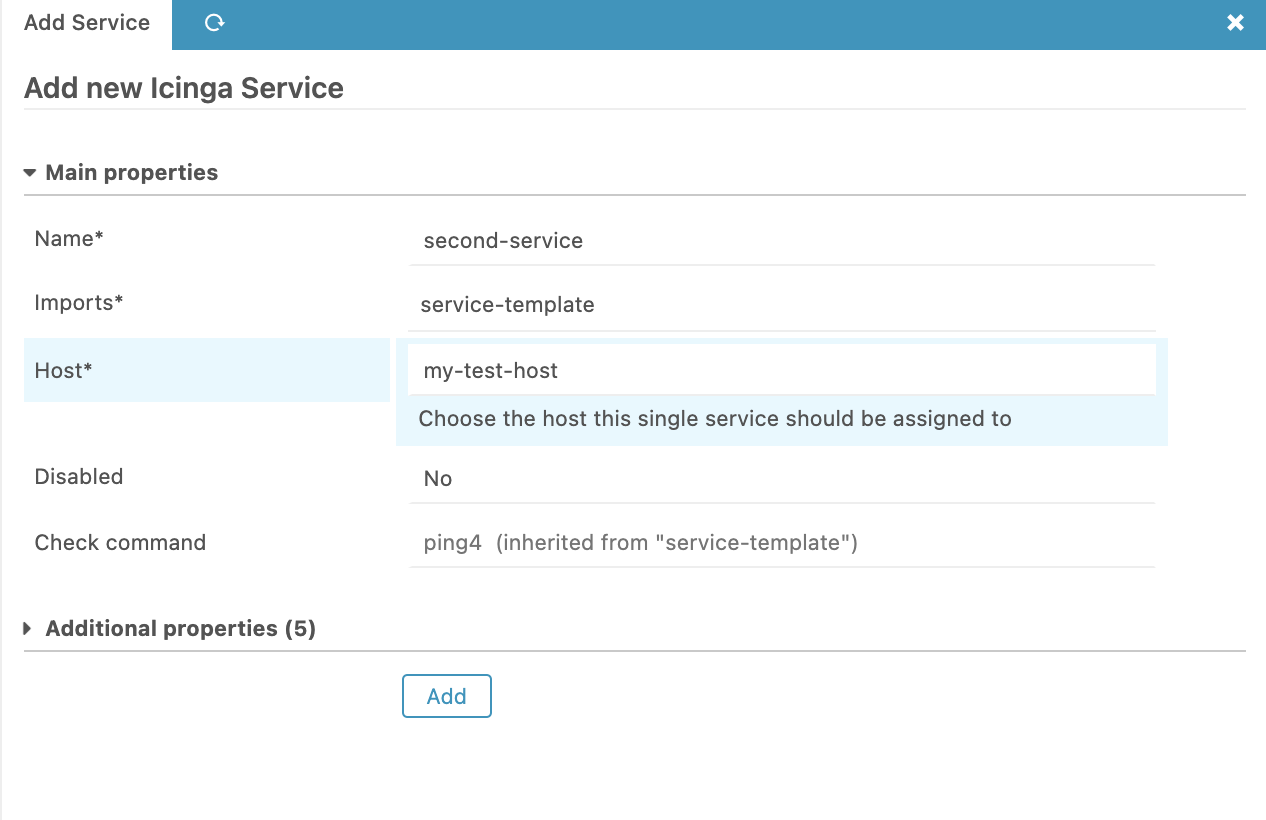
Task: Collapse the Main properties section
Action: [130, 172]
